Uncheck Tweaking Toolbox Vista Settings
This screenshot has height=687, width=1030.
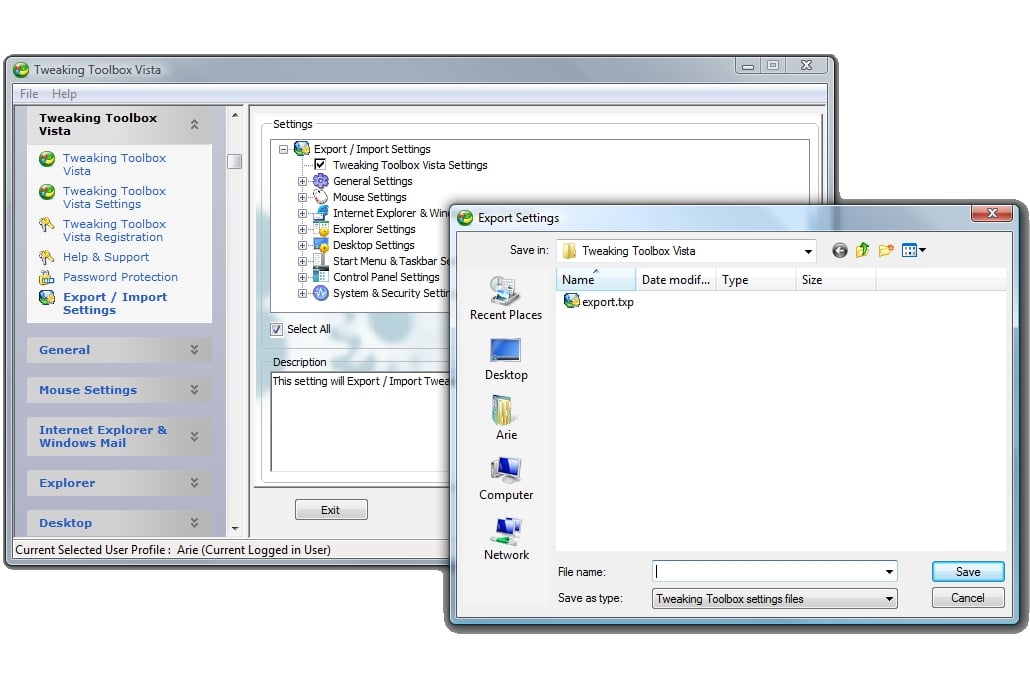tap(318, 165)
